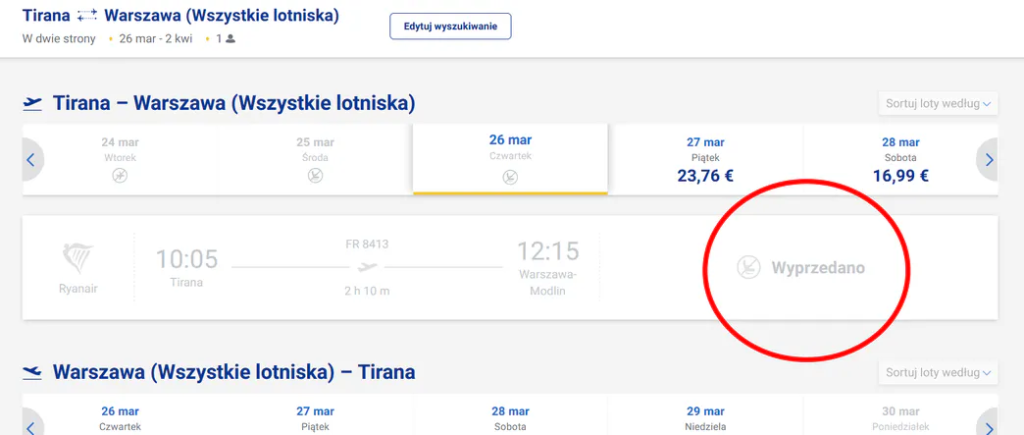Viewport: 1024px width, 435px height.
Task: Open the return flights Sortuj loty według dropdown
Action: (938, 373)
